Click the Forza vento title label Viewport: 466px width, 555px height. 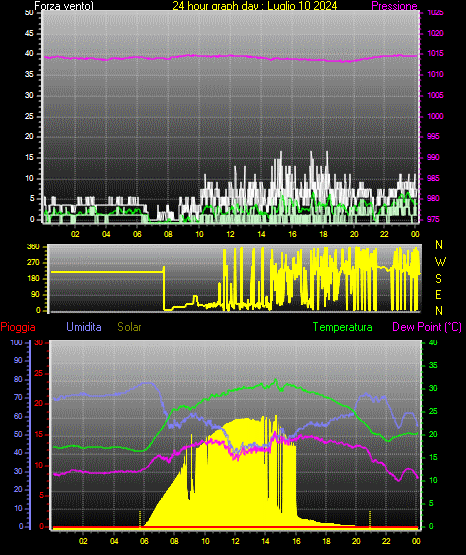[64, 6]
